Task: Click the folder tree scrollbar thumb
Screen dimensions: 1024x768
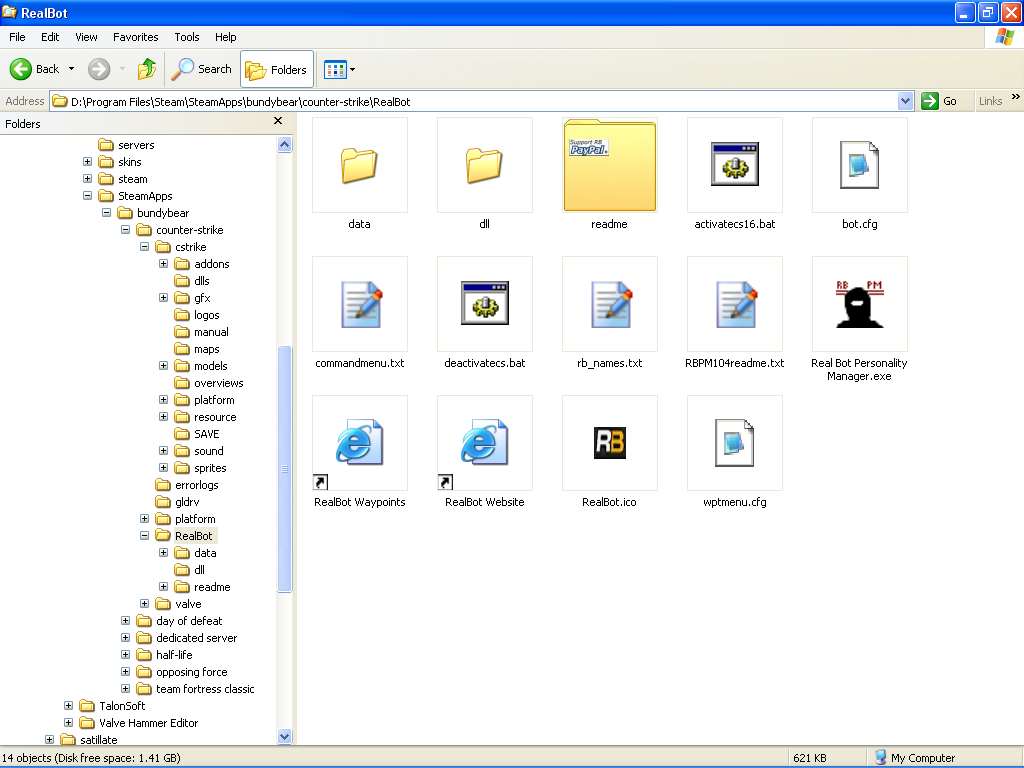Action: point(285,468)
